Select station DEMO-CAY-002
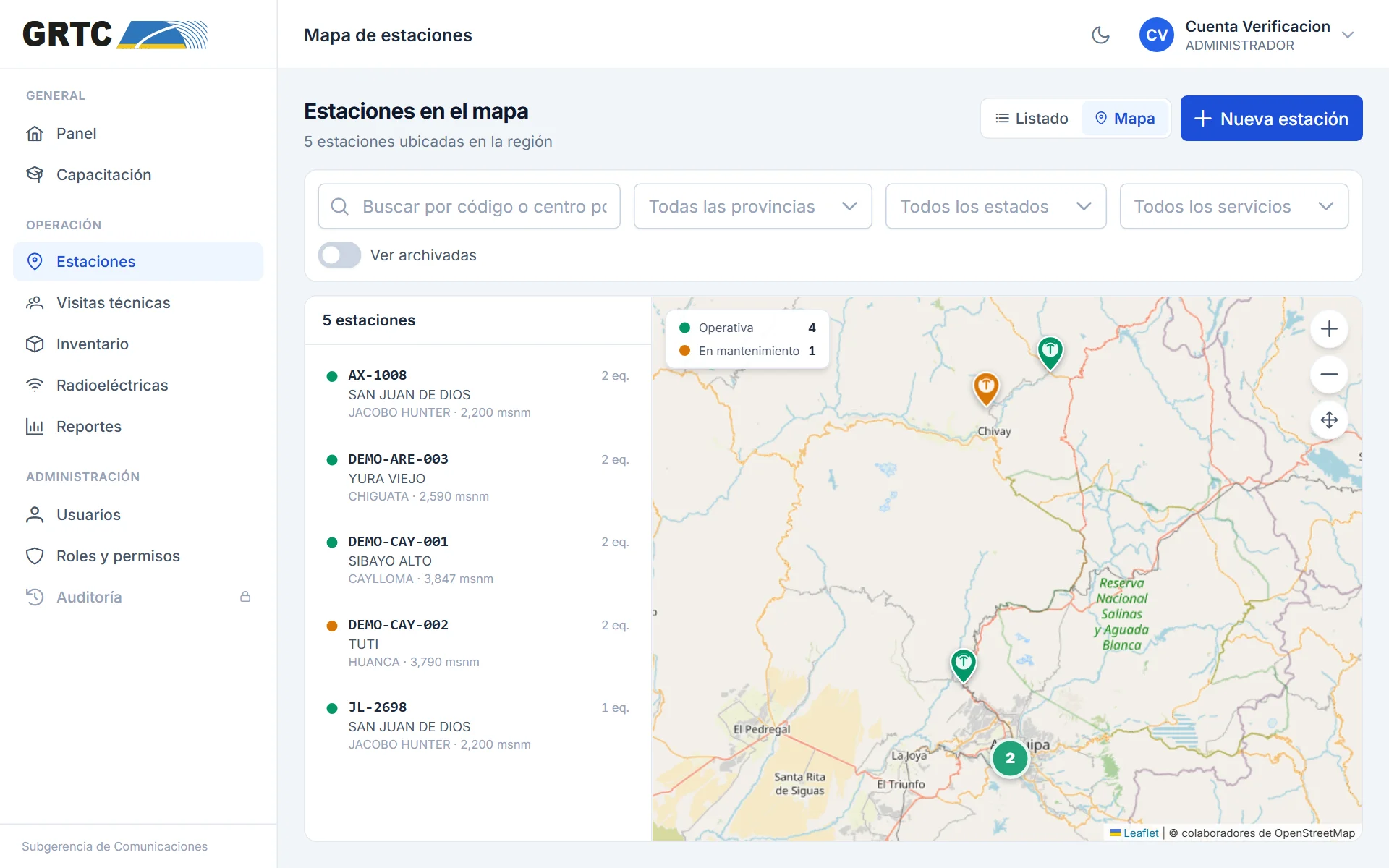 click(478, 643)
